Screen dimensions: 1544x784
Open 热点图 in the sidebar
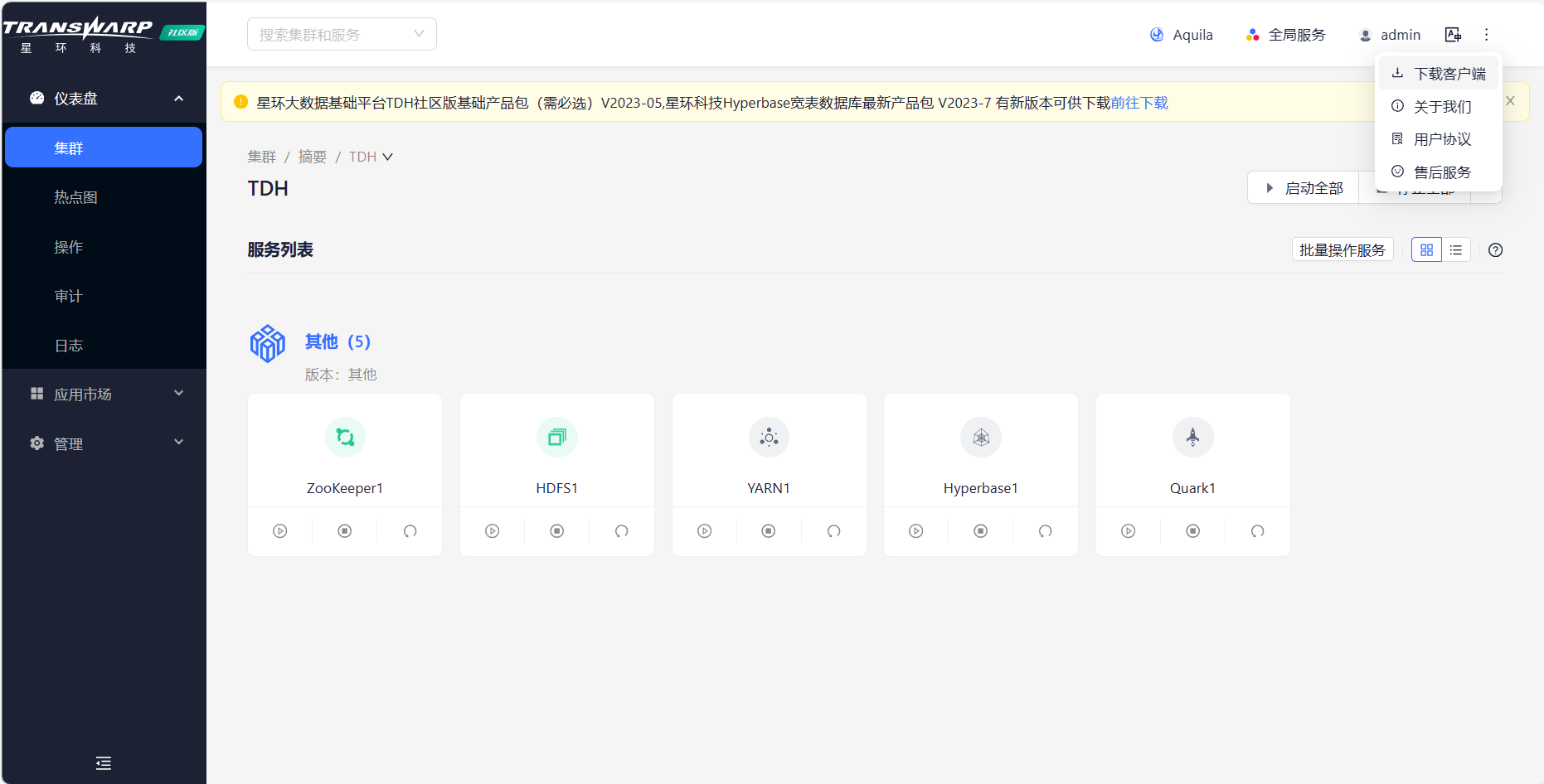(x=75, y=196)
